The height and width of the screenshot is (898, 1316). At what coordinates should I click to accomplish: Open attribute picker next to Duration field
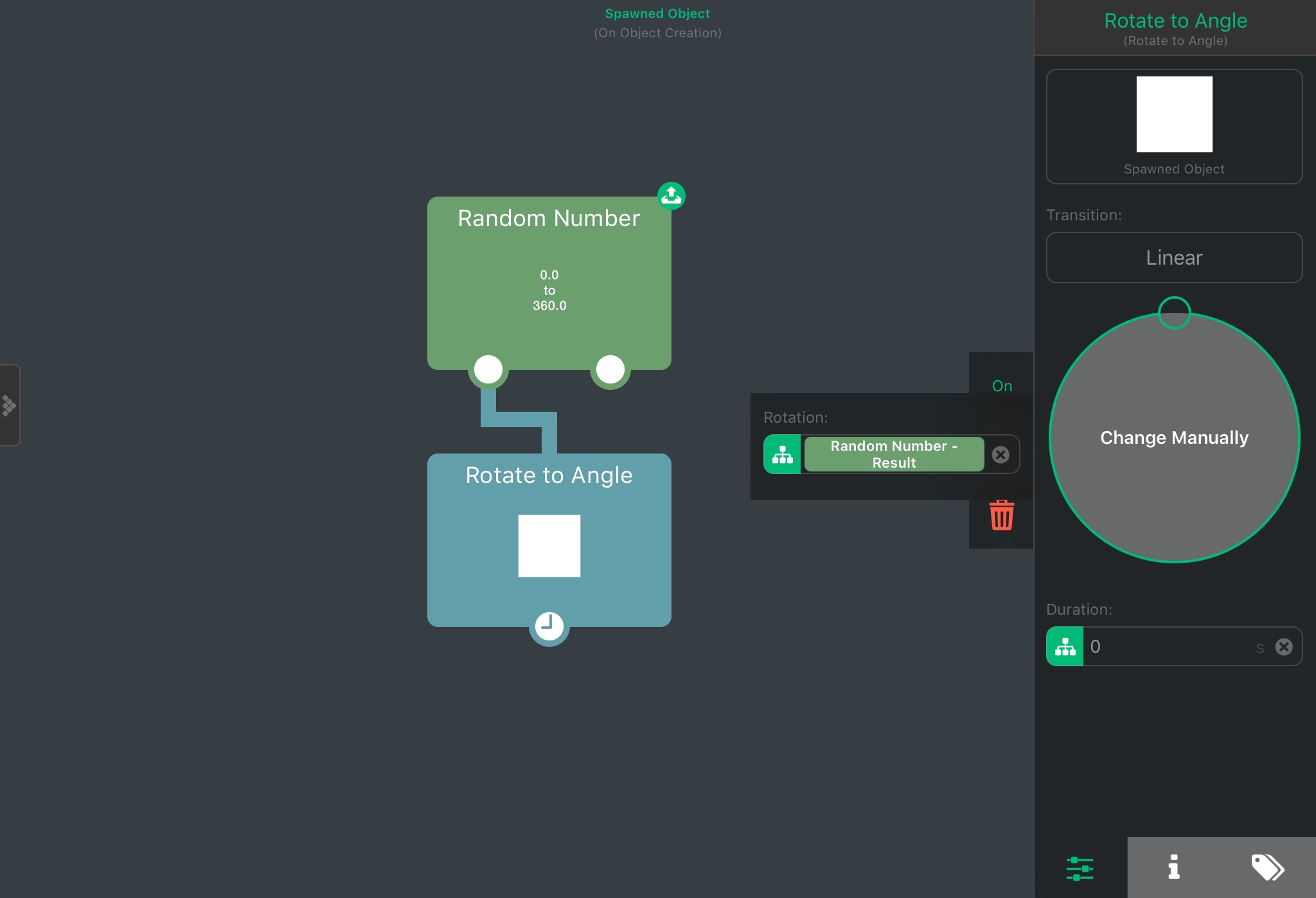[x=1065, y=647]
